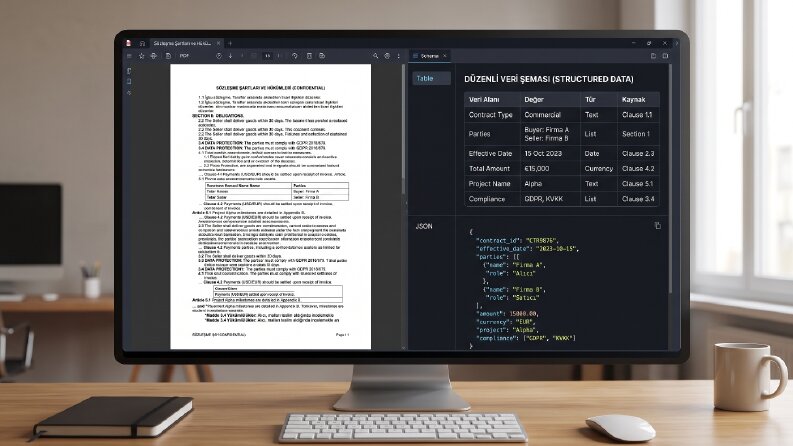This screenshot has width=793, height=446.
Task: Click the middle icon in PDF left sidebar
Action: coord(129,81)
